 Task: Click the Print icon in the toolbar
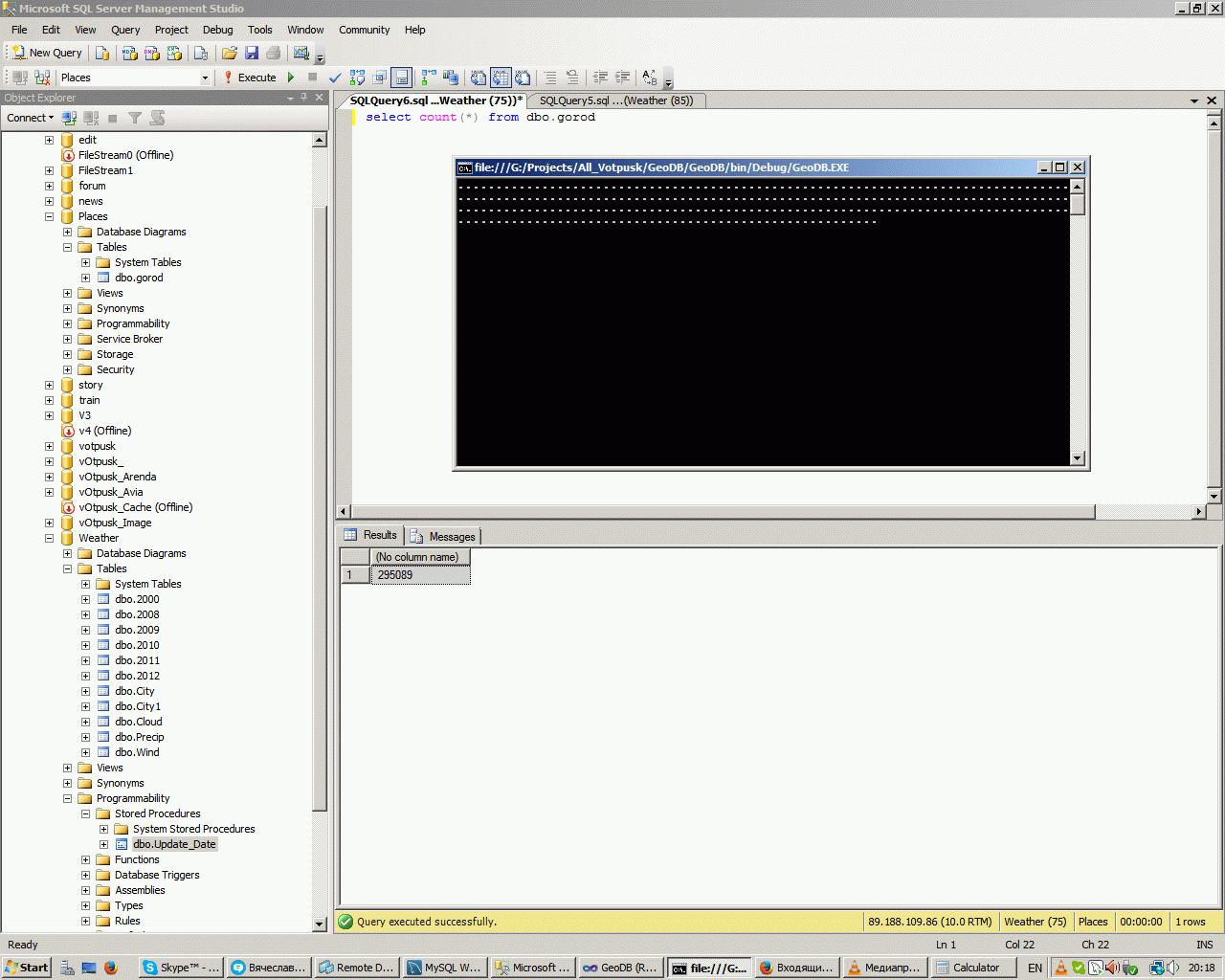coord(274,53)
